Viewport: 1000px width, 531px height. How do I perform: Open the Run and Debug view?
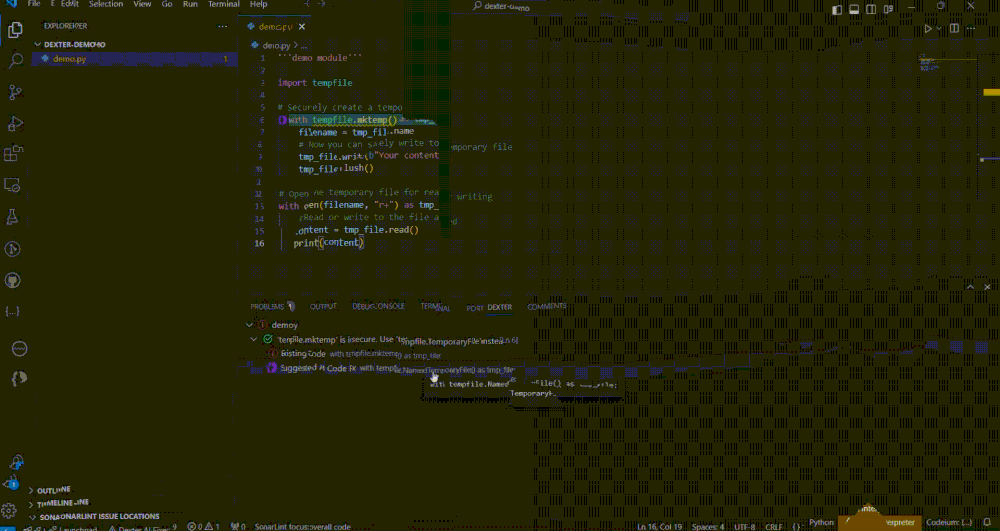point(15,123)
